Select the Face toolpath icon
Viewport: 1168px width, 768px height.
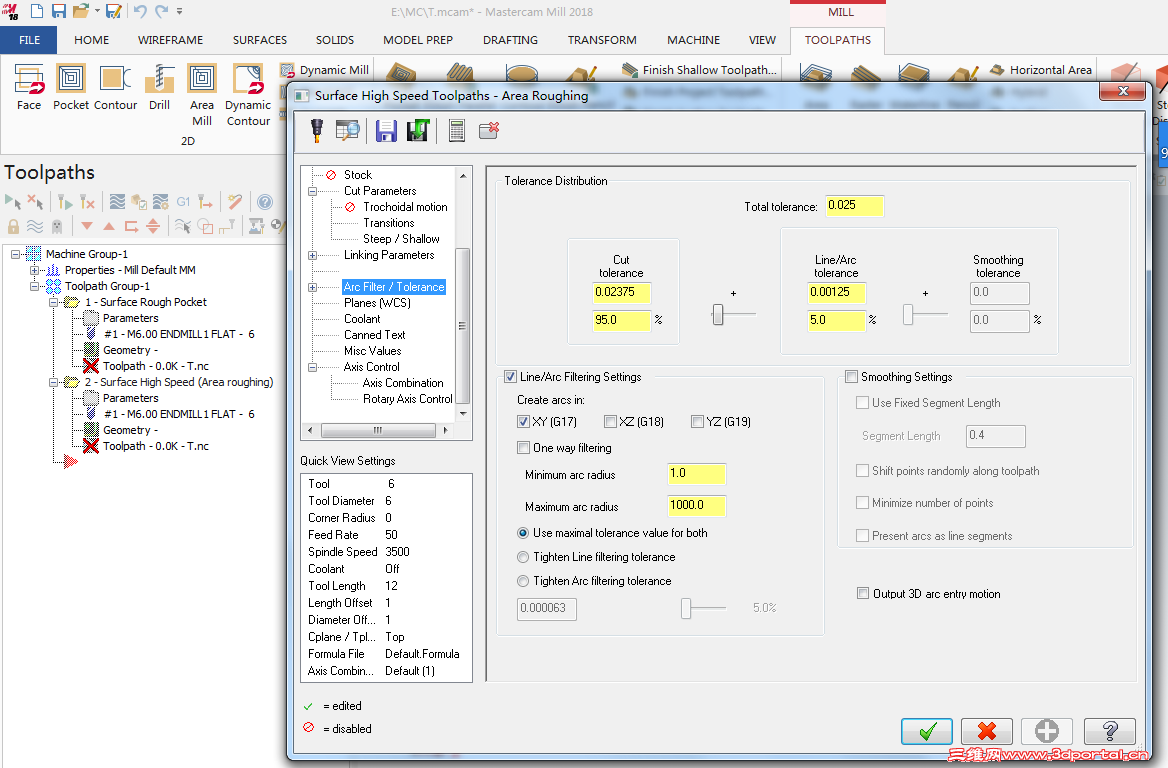pos(29,87)
